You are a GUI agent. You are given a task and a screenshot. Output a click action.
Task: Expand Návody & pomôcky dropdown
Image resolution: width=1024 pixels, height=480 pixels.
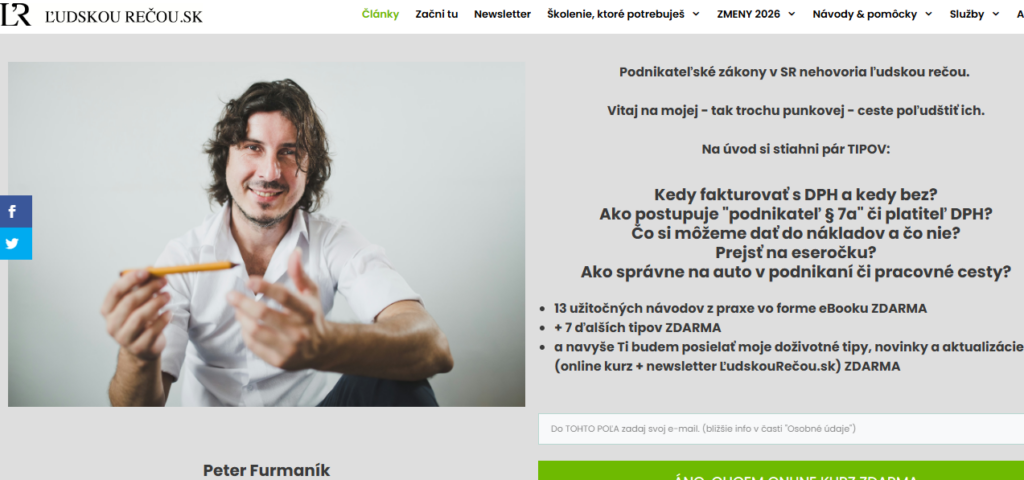(x=872, y=14)
